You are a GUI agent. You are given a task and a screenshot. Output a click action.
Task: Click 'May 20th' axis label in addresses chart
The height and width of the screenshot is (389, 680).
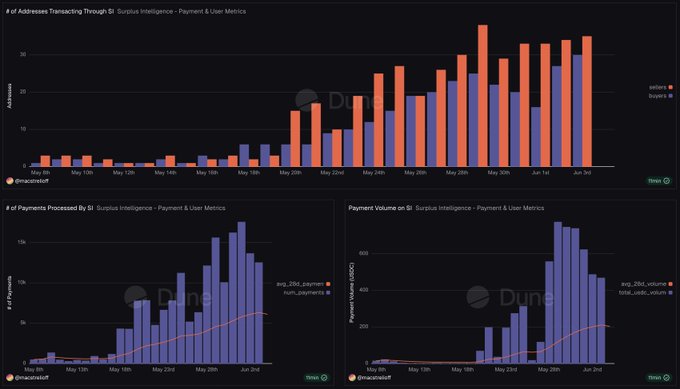pos(290,173)
